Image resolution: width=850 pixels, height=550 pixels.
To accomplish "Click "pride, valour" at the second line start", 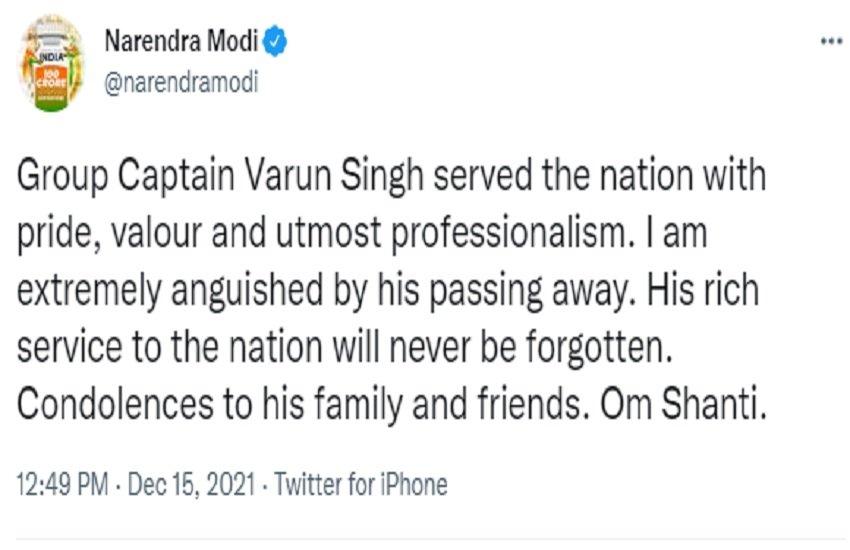I will tap(109, 235).
